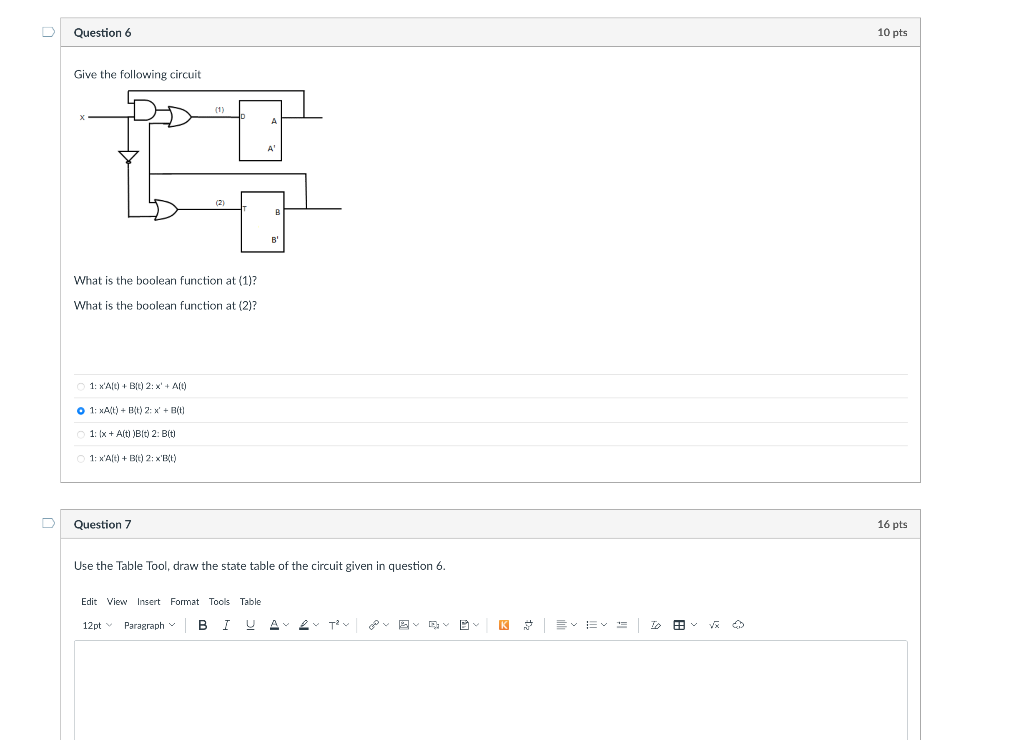This screenshot has height=740, width=1024.
Task: Open the Table menu in the editor
Action: click(x=250, y=601)
